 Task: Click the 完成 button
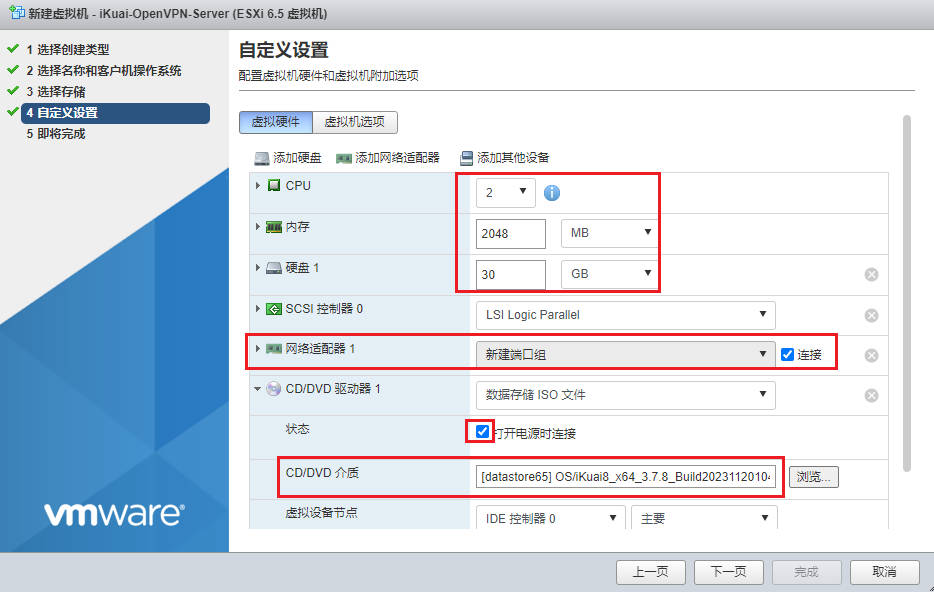807,572
